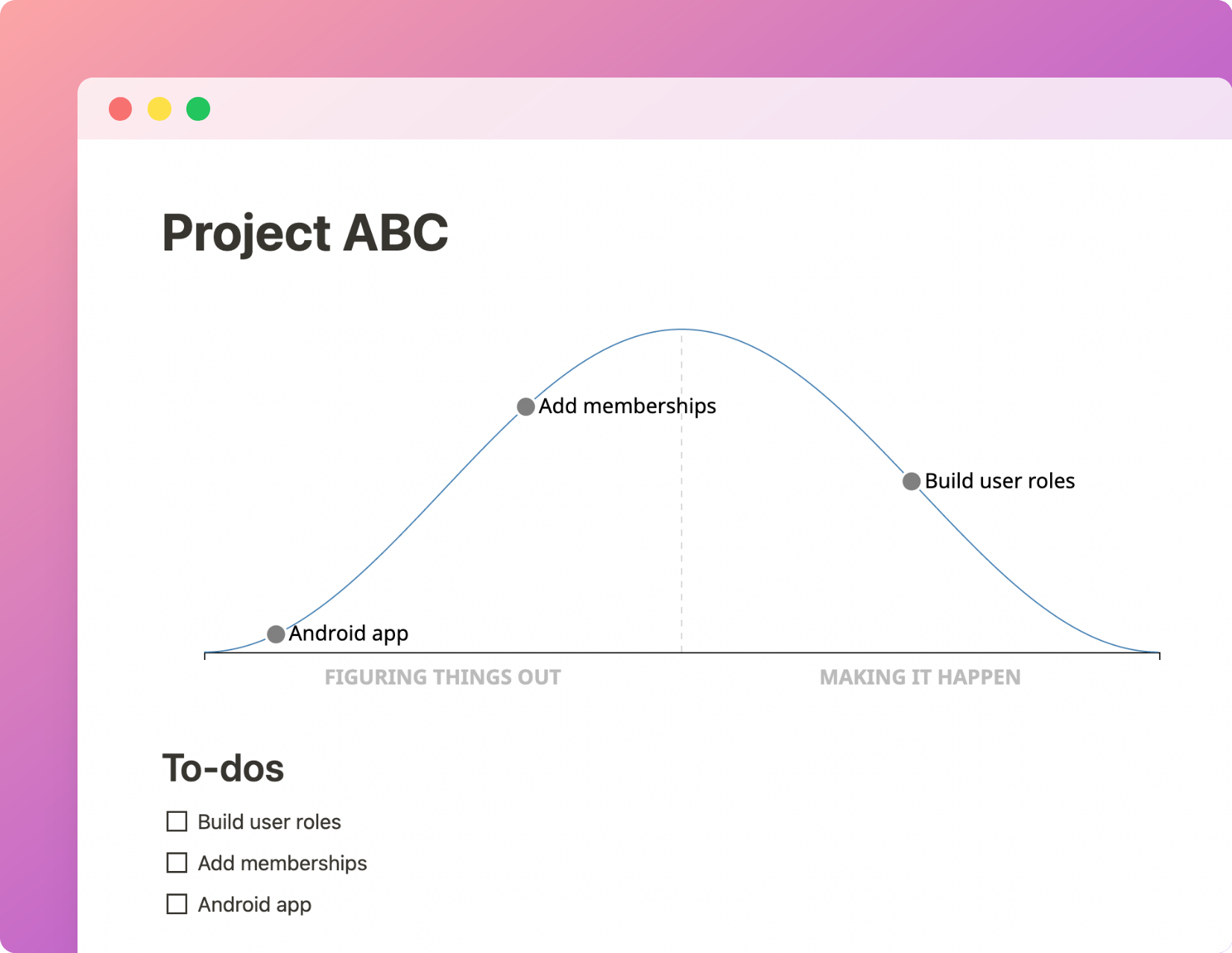This screenshot has height=953, width=1232.
Task: Click the To-dos heading
Action: pyautogui.click(x=223, y=768)
